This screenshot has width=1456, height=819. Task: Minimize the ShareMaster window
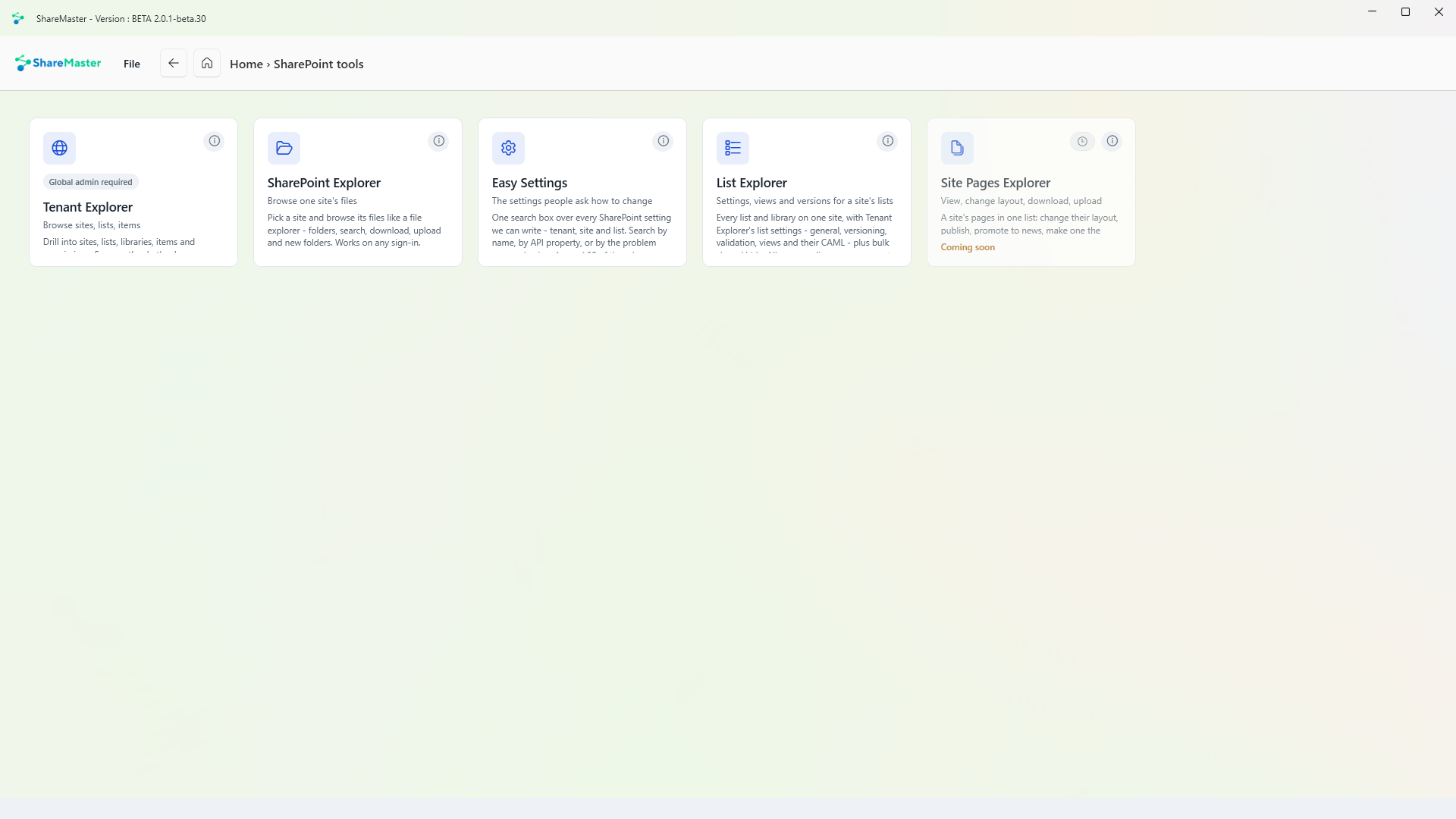tap(1372, 12)
